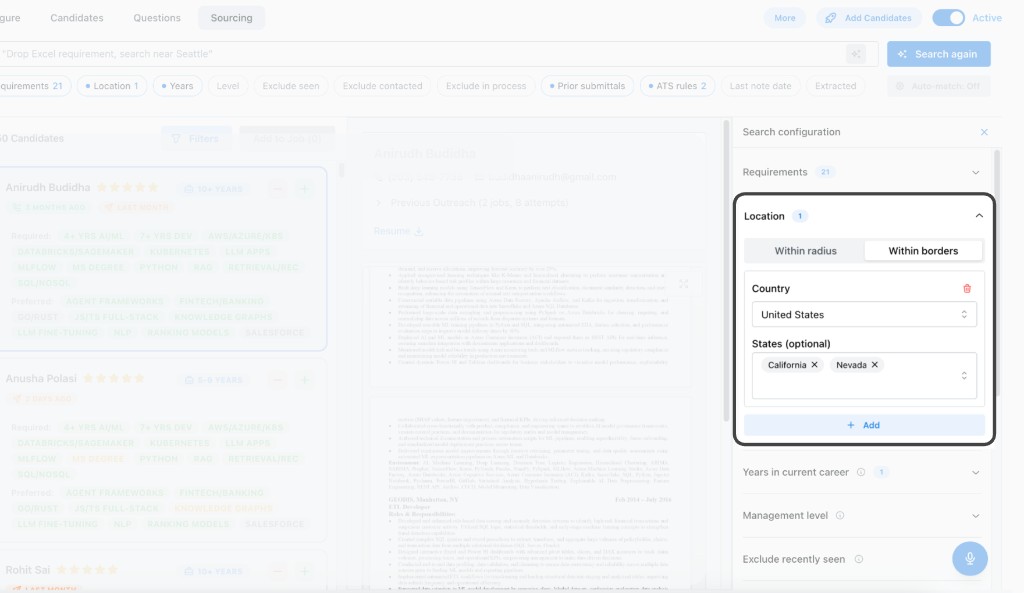Remove the California state chip

pyautogui.click(x=814, y=365)
